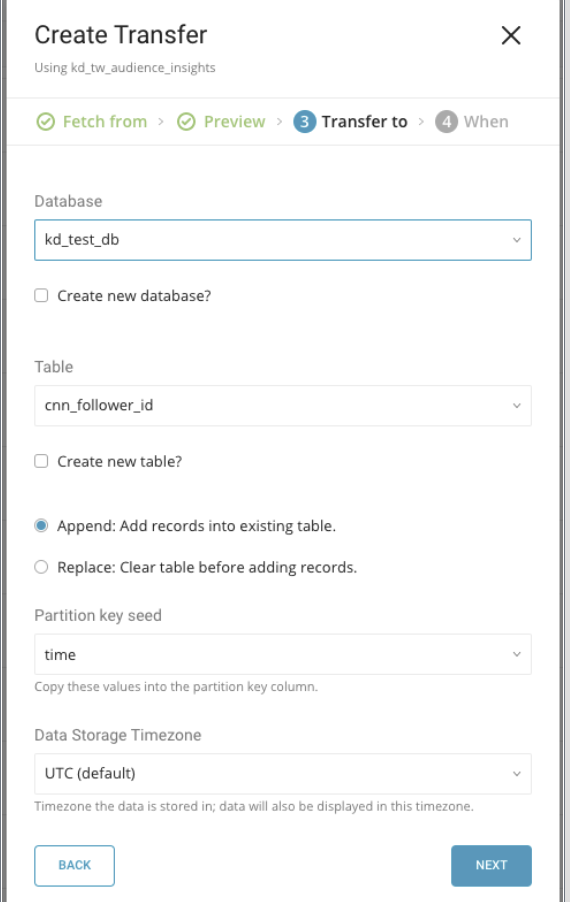Click the NEXT button
Image resolution: width=570 pixels, height=902 pixels.
pos(491,866)
